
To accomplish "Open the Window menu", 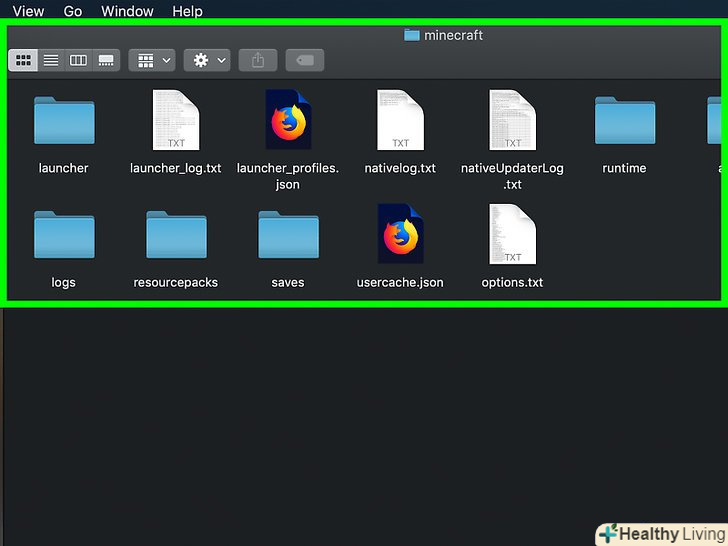I will point(127,11).
